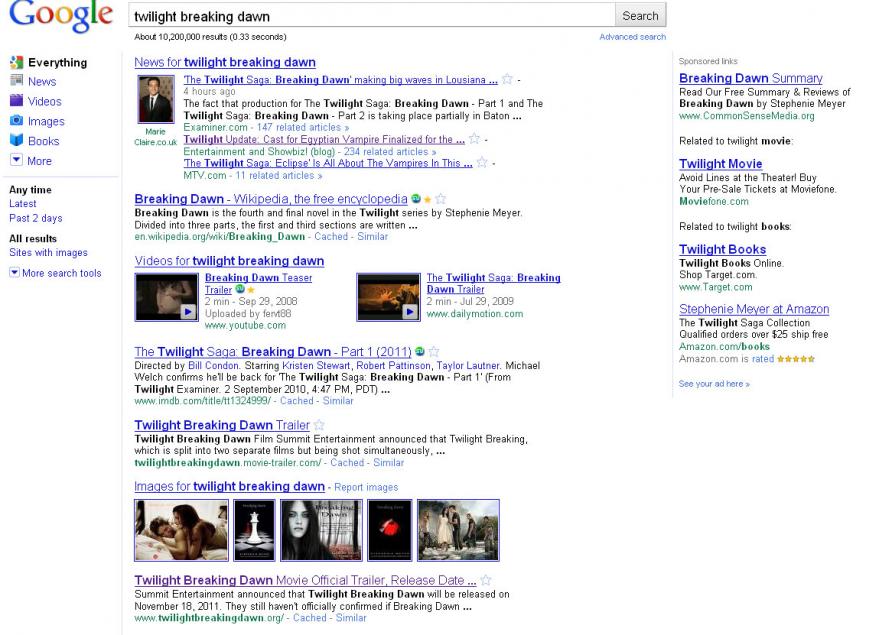Open 11 related articles MTV link

click(279, 175)
